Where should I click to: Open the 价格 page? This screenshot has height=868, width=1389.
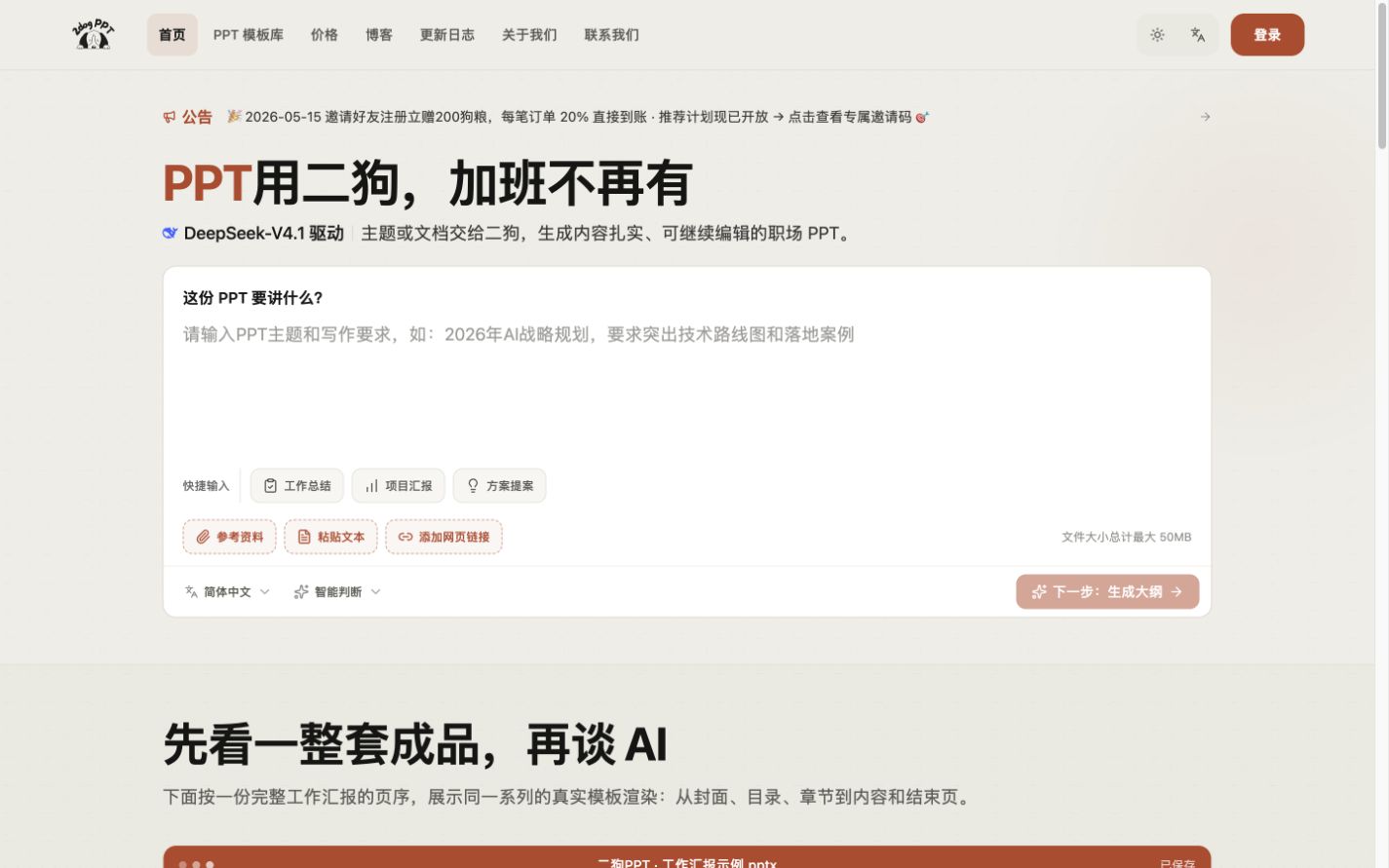pyautogui.click(x=325, y=35)
